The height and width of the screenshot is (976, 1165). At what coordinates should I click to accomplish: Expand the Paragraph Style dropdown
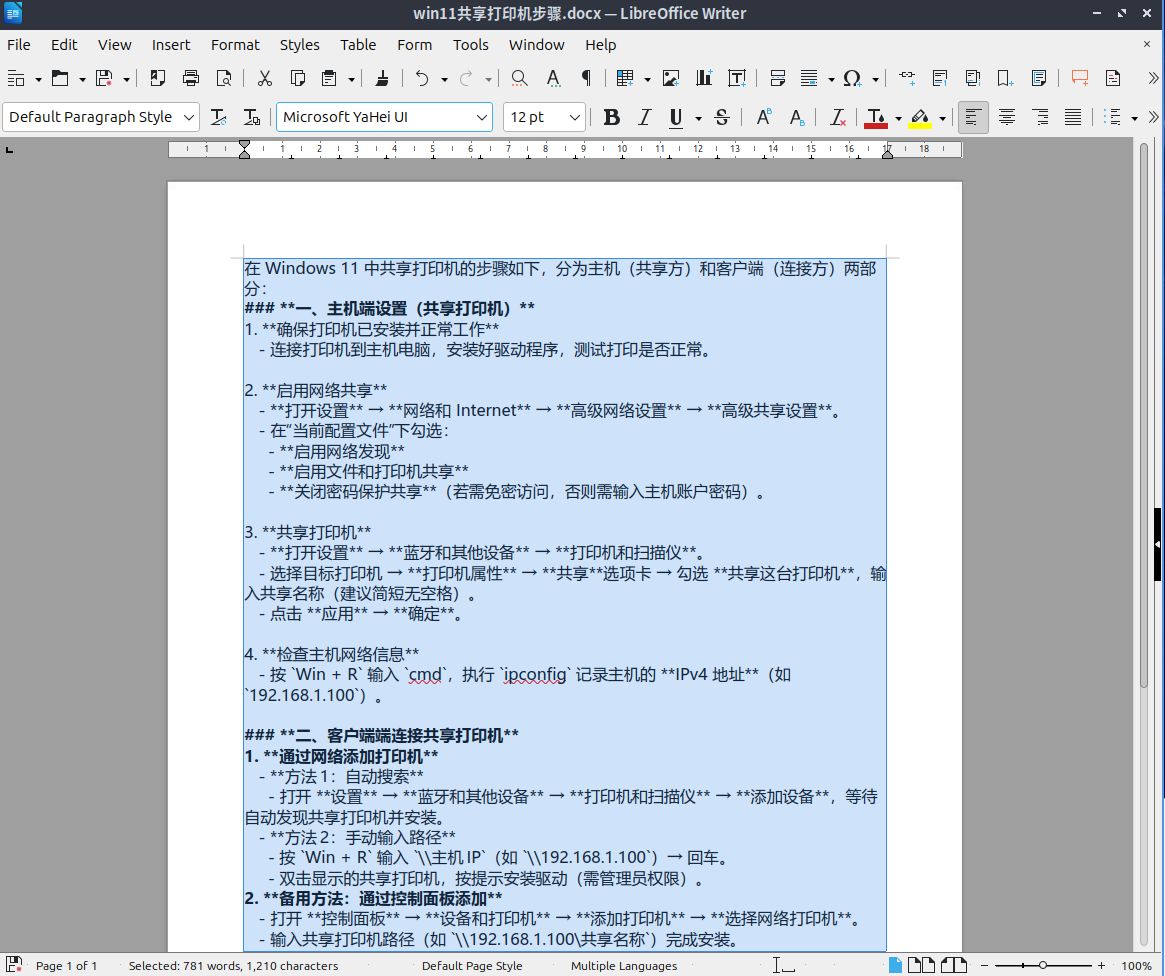coord(189,117)
